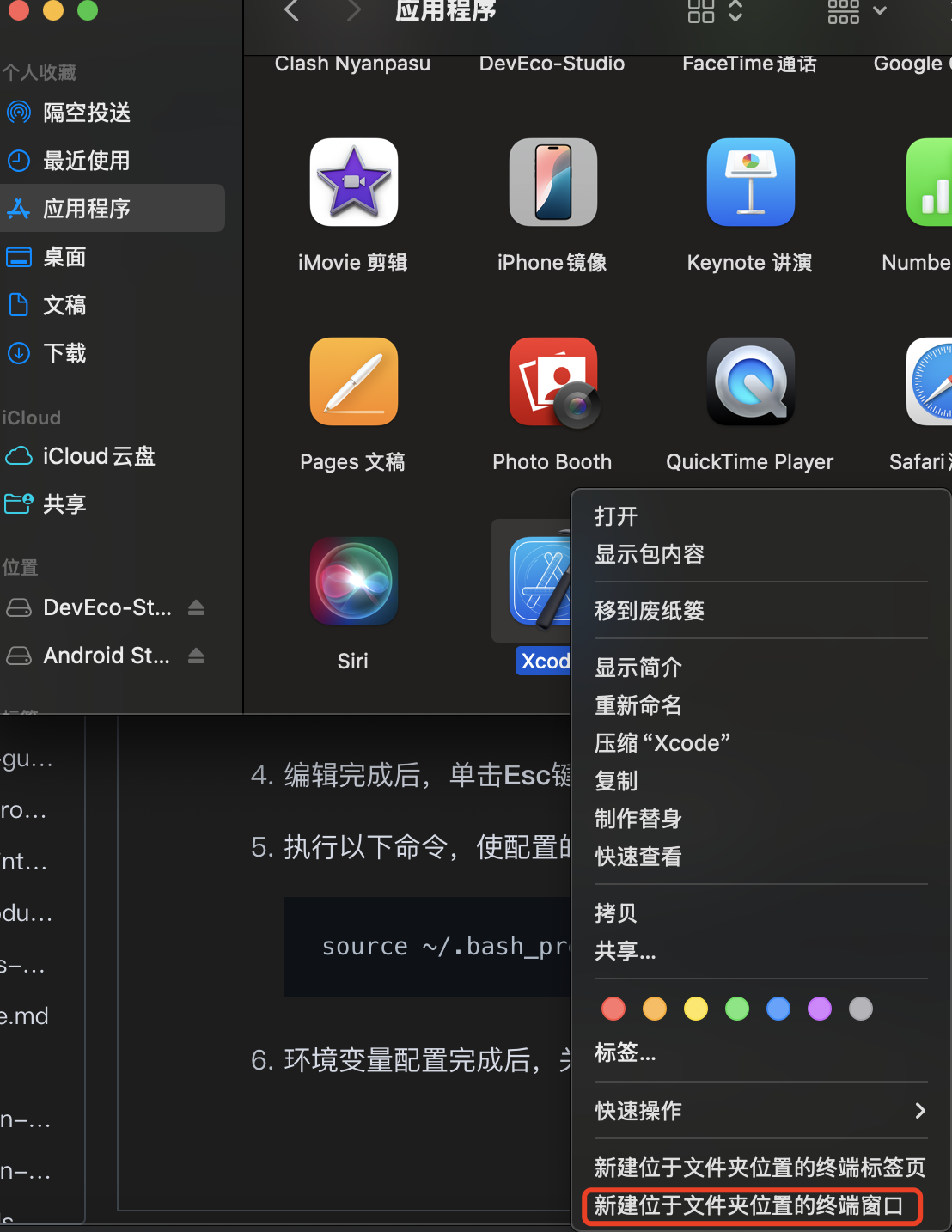Switch to icon grid view button
This screenshot has height=1232, width=952.
[x=701, y=11]
